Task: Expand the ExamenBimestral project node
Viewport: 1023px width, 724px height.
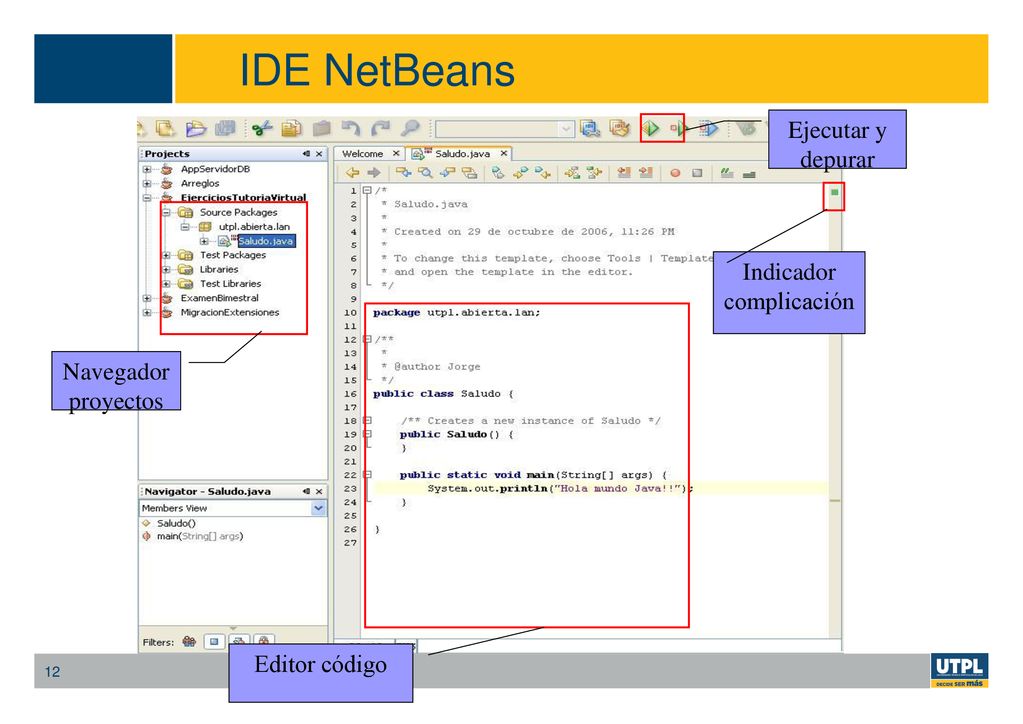Action: (x=147, y=298)
